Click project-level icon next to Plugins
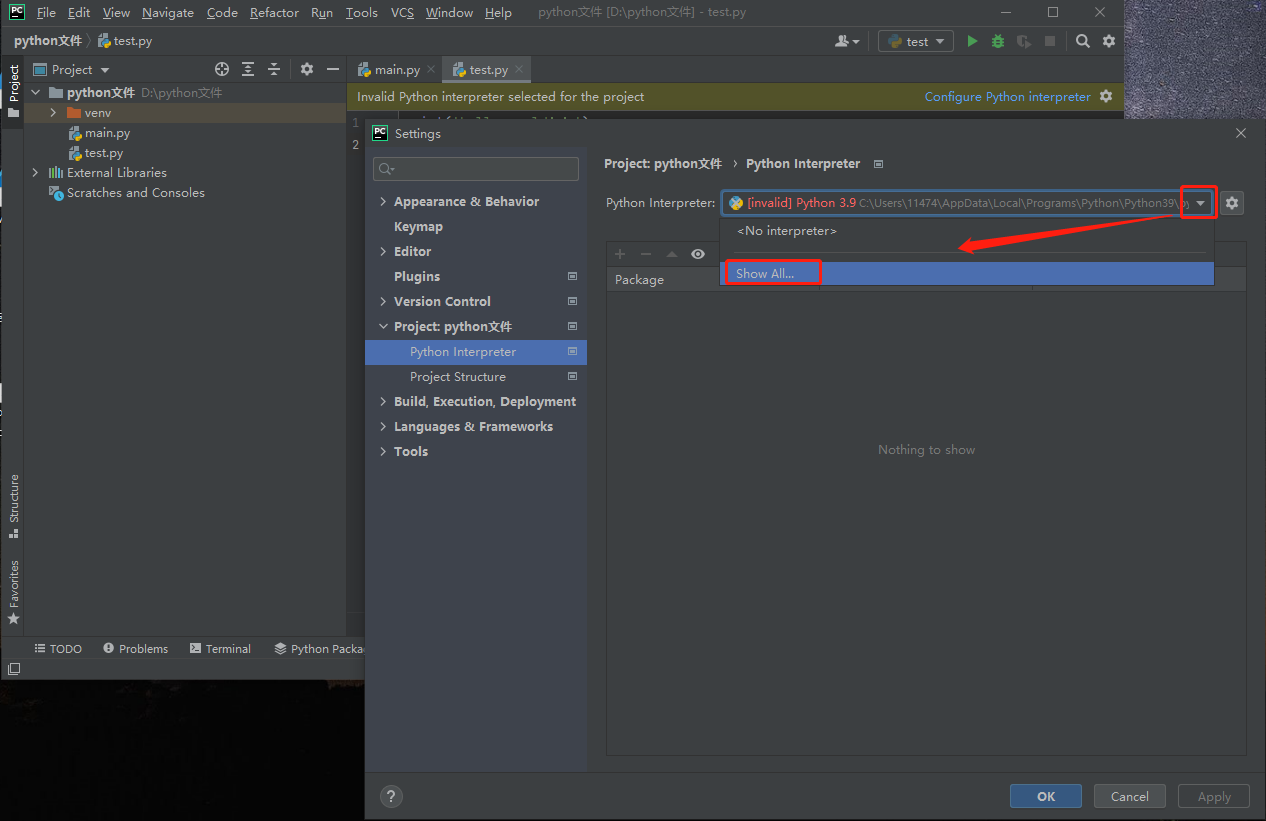 point(572,276)
